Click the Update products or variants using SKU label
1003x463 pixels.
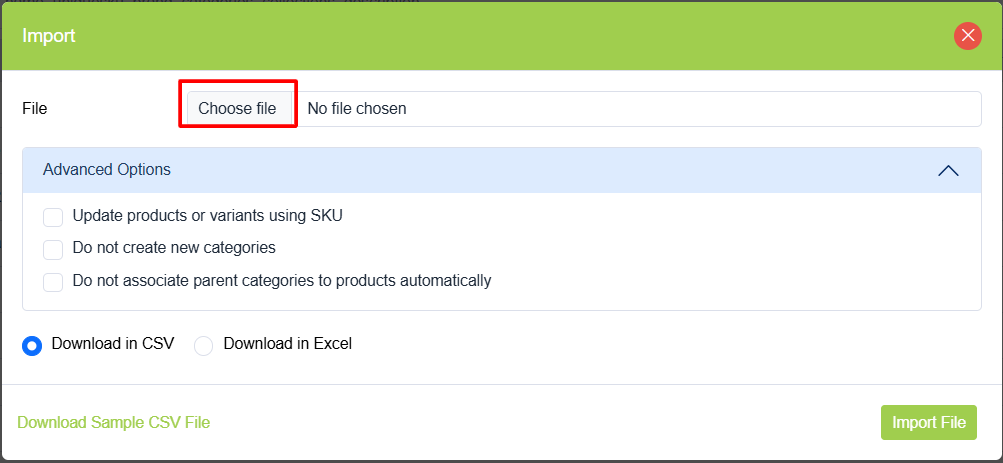click(208, 215)
